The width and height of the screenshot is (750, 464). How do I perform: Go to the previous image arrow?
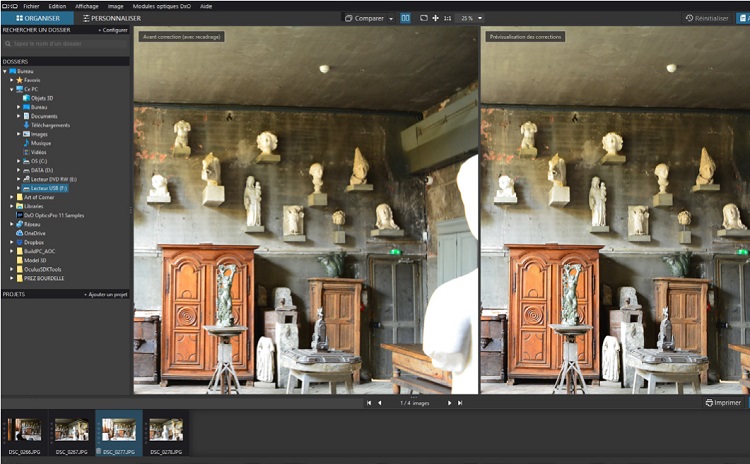coord(379,402)
